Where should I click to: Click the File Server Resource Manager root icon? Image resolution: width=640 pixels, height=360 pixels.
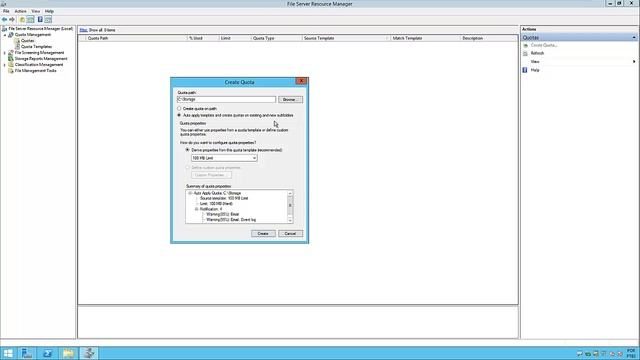4,29
